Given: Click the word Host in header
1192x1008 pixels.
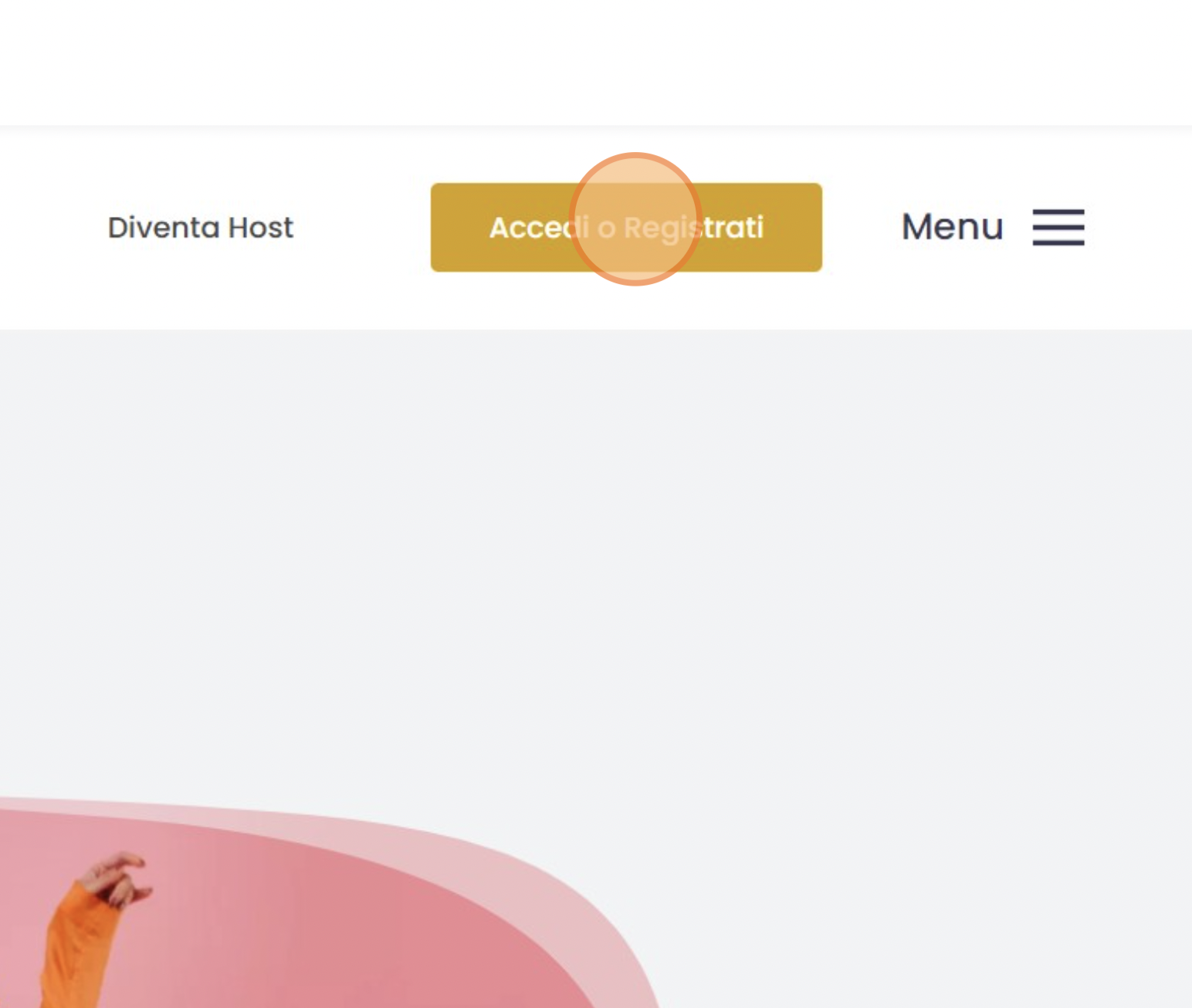Looking at the screenshot, I should pyautogui.click(x=261, y=228).
